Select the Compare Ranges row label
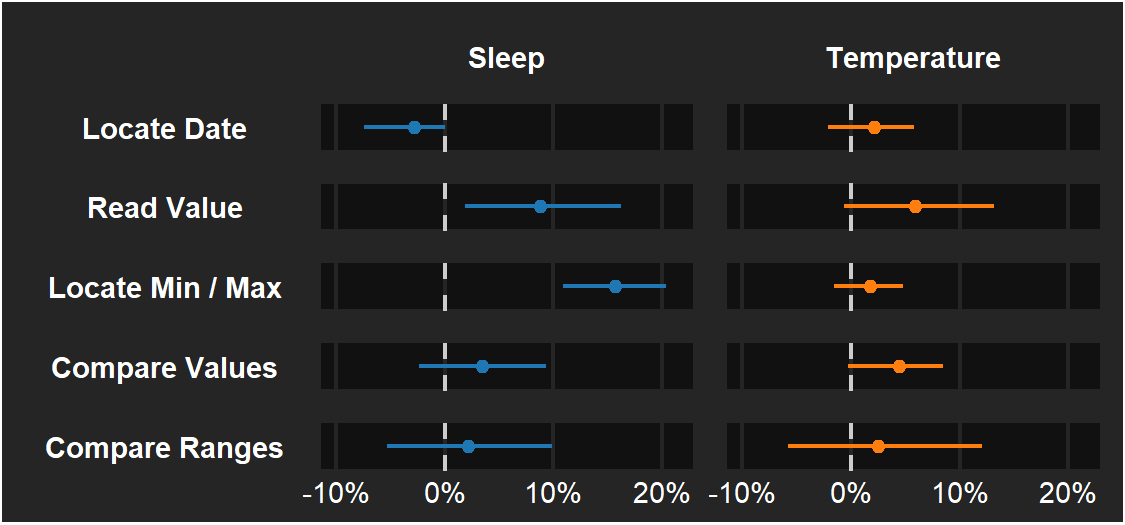 pos(165,447)
